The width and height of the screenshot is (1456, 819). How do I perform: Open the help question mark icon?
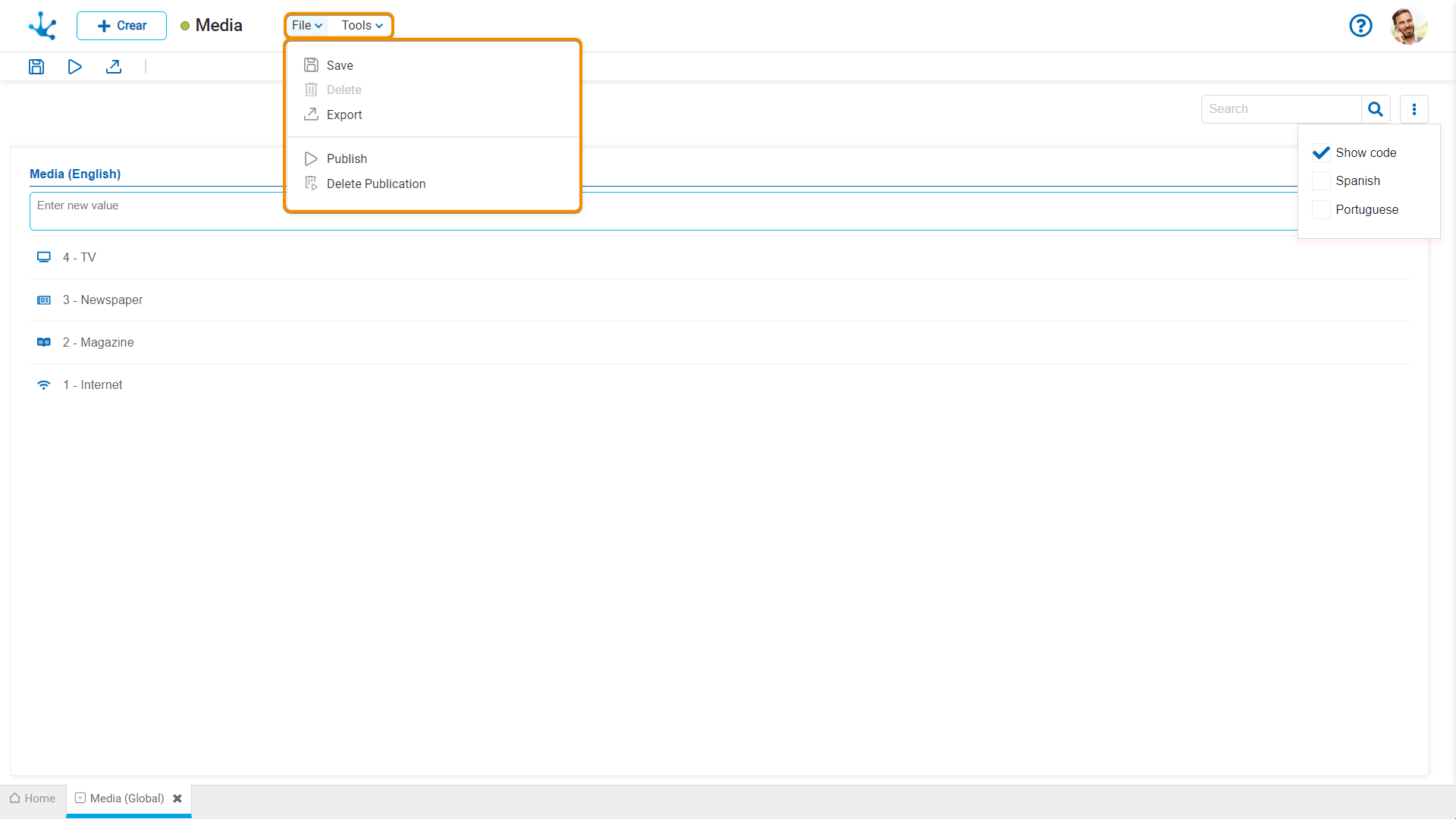tap(1360, 26)
